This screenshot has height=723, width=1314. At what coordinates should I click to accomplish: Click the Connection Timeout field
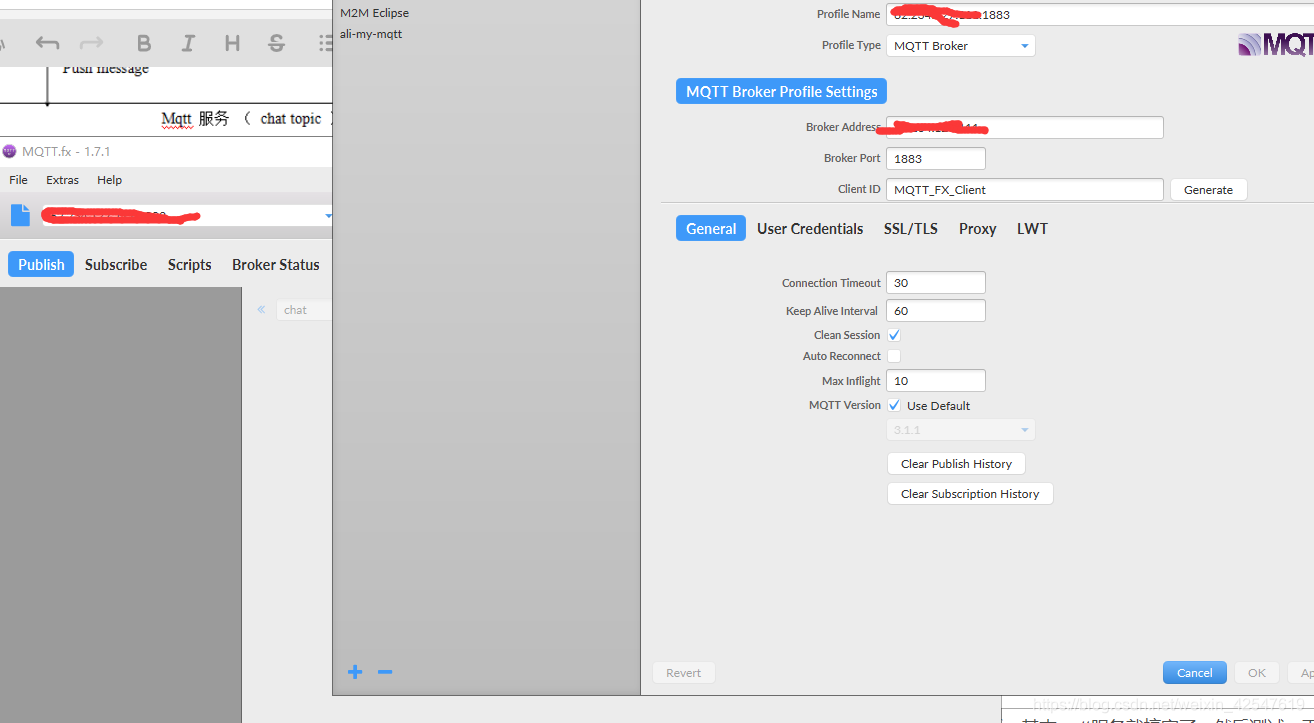[x=936, y=283]
